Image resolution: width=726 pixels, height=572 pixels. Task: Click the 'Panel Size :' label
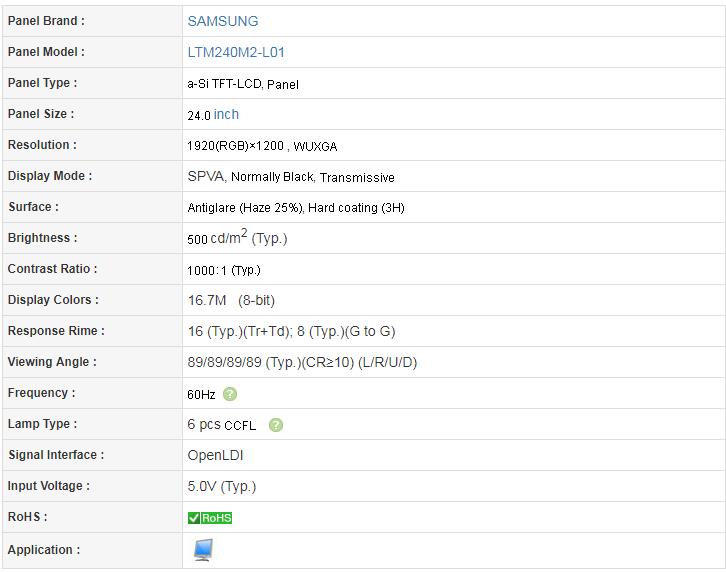(x=41, y=114)
